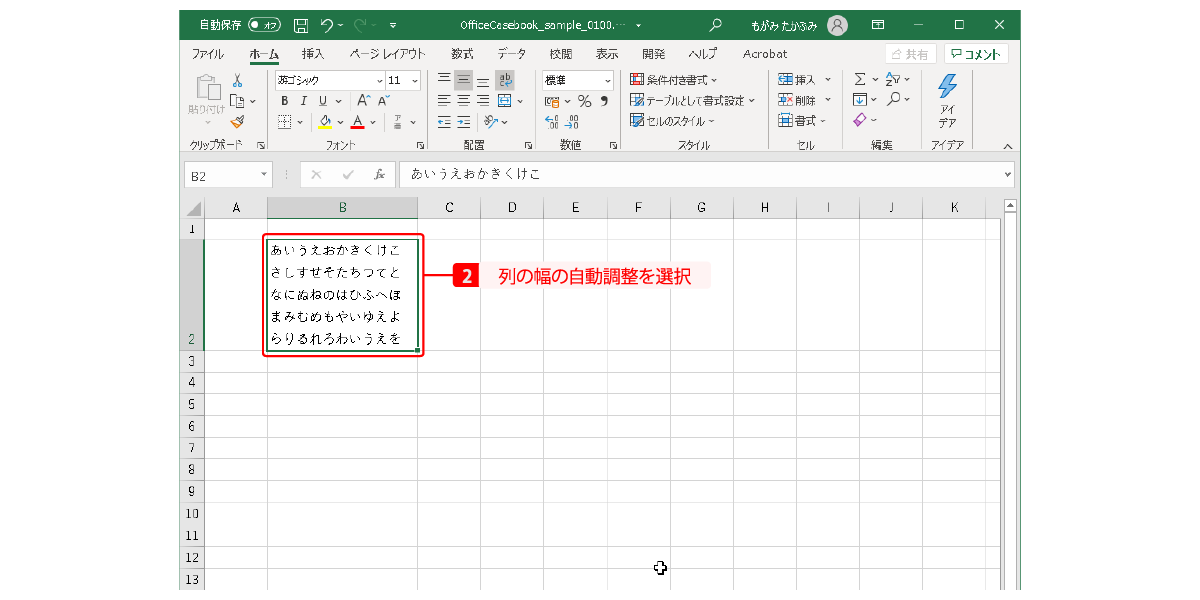Click the 共有 share button
The height and width of the screenshot is (600, 1200).
point(910,54)
